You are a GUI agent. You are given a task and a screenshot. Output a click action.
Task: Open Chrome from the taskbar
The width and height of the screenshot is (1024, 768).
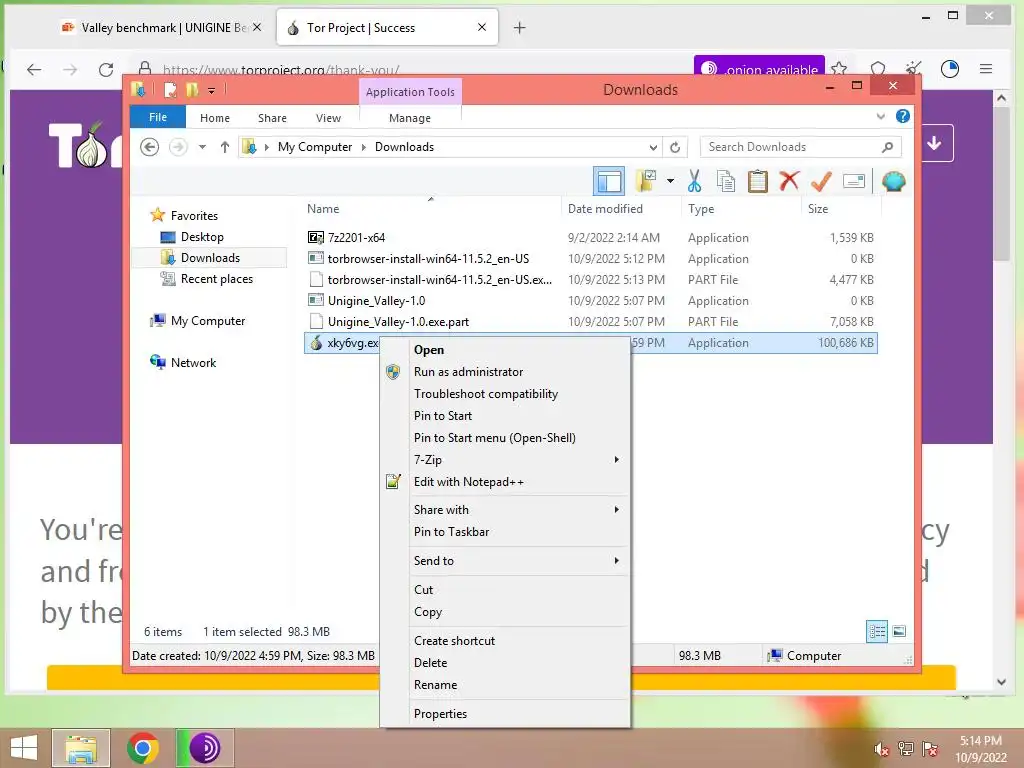pyautogui.click(x=142, y=748)
